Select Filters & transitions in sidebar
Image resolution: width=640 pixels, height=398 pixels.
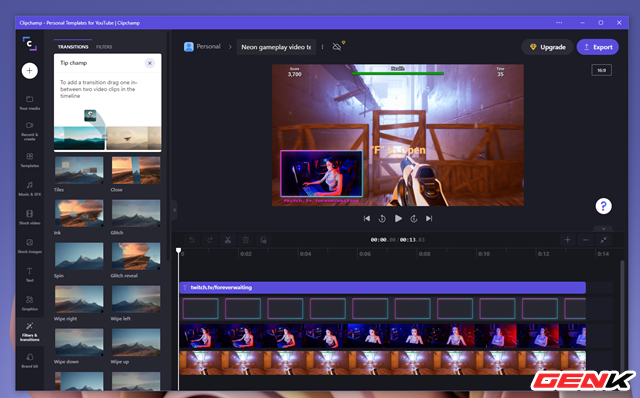(x=29, y=332)
